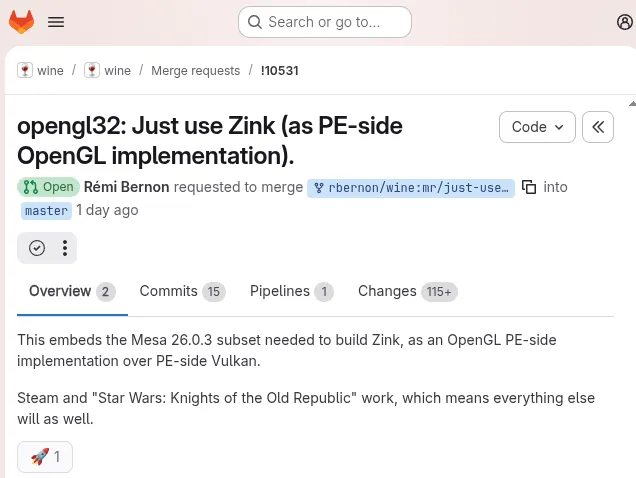Click the rocket emoji reaction

point(45,457)
